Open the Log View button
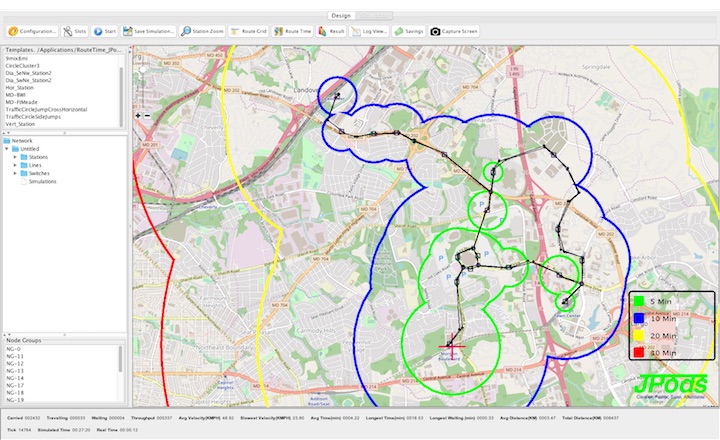Image resolution: width=720 pixels, height=440 pixels. [369, 31]
